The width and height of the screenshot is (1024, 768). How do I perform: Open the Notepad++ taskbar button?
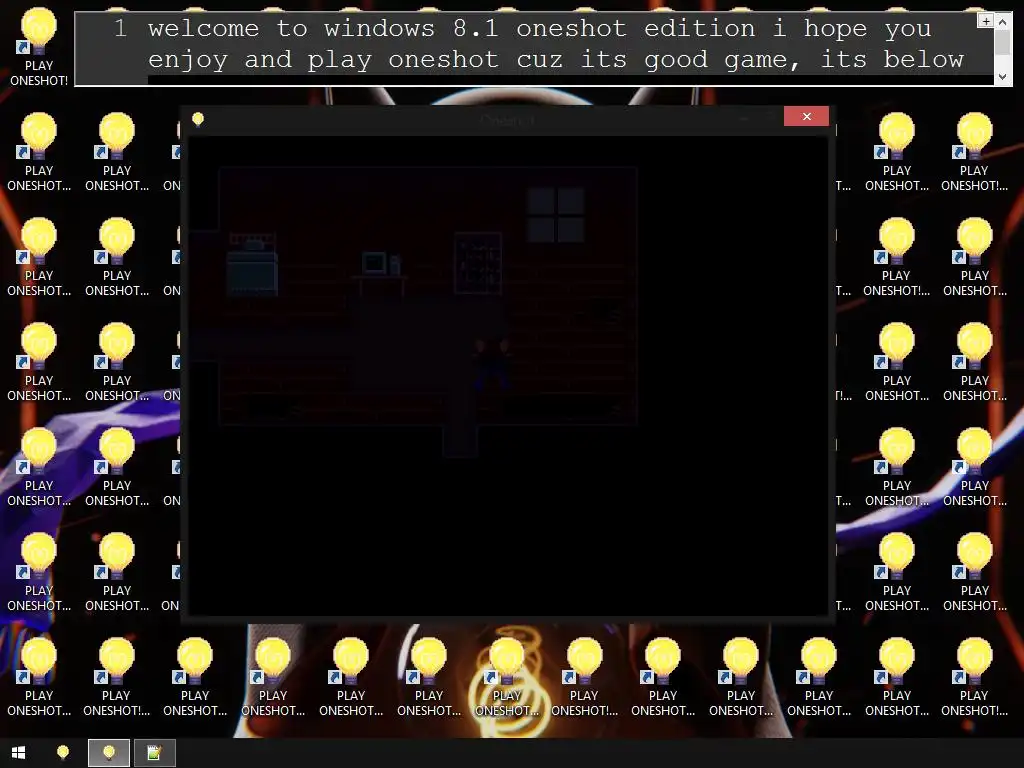coord(155,753)
